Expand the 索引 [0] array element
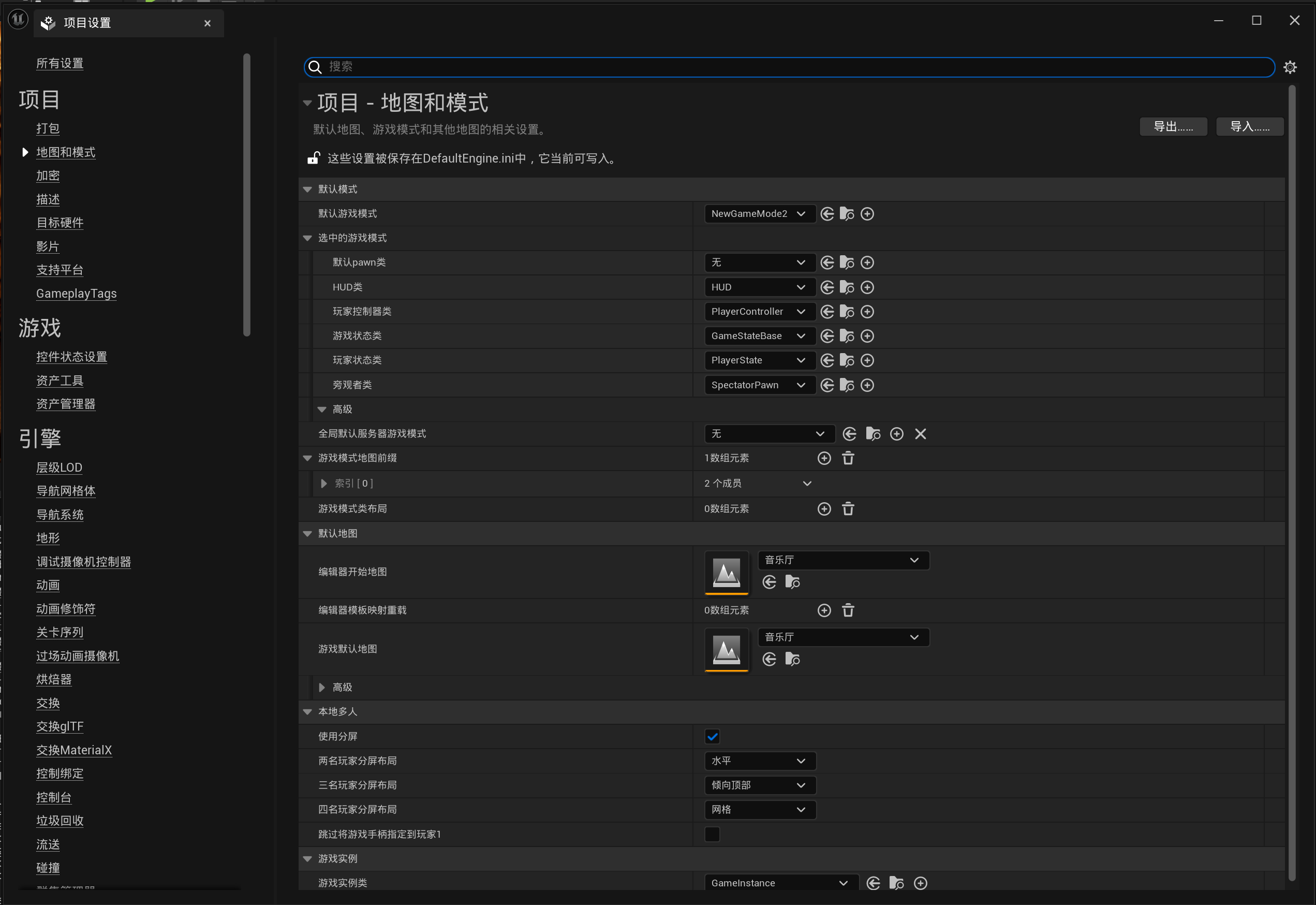The image size is (1316, 905). (323, 484)
